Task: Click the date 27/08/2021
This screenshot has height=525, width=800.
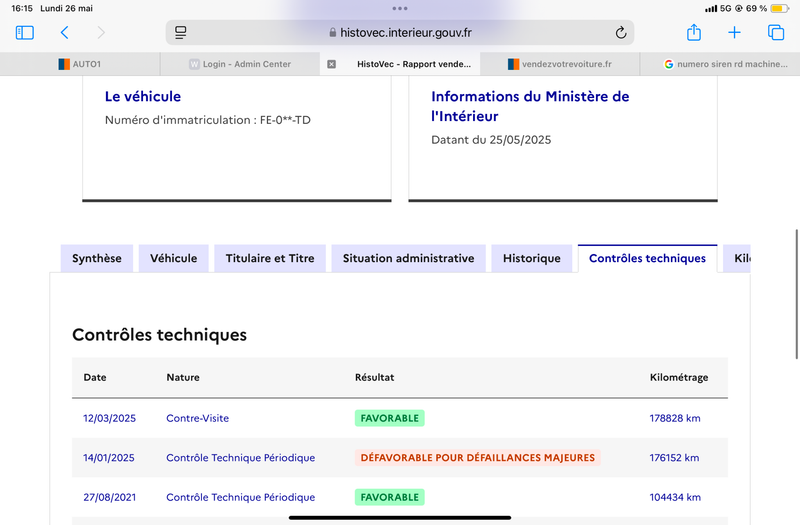Action: [x=109, y=497]
